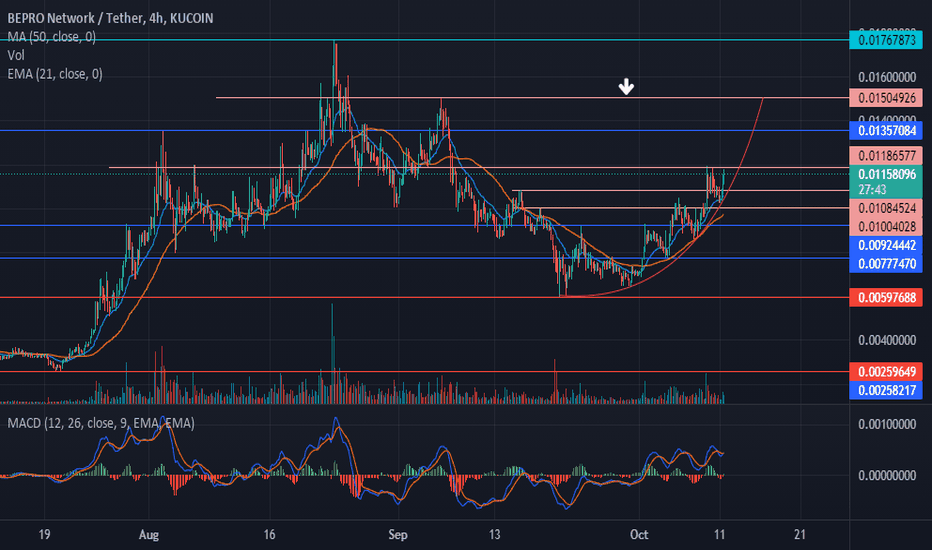Select the red support line at 0.00597688
Screen dimensions: 932x550
click(424, 297)
